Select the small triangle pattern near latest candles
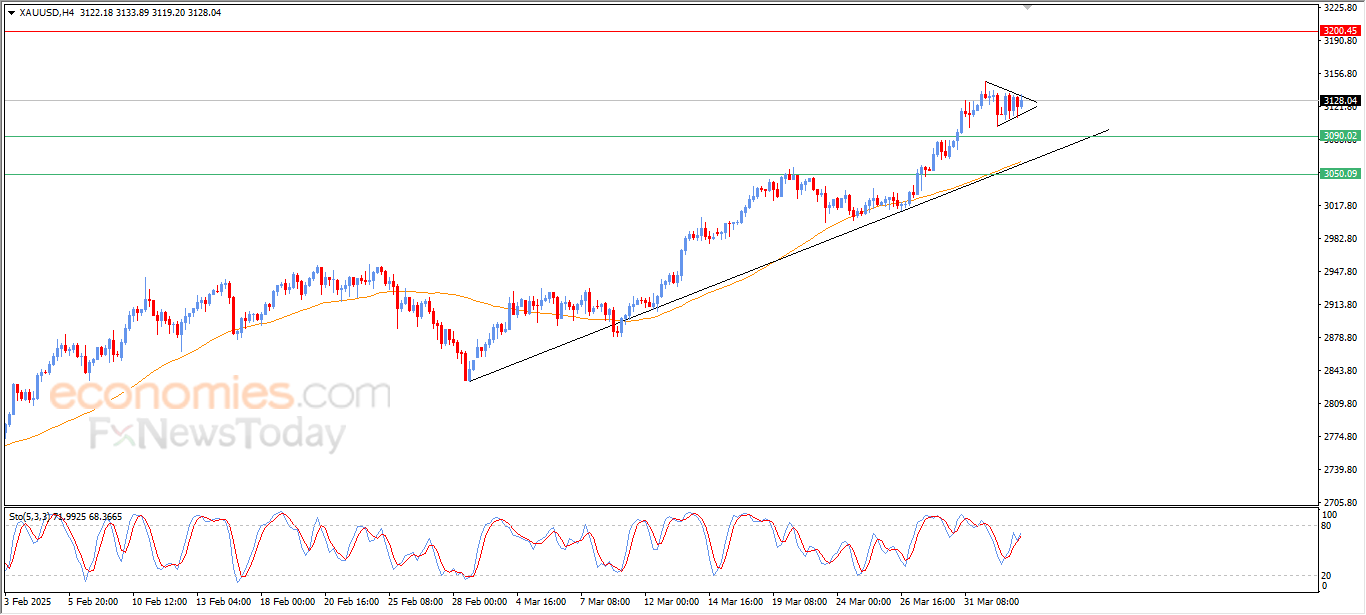Image resolution: width=1366 pixels, height=615 pixels. click(1011, 103)
